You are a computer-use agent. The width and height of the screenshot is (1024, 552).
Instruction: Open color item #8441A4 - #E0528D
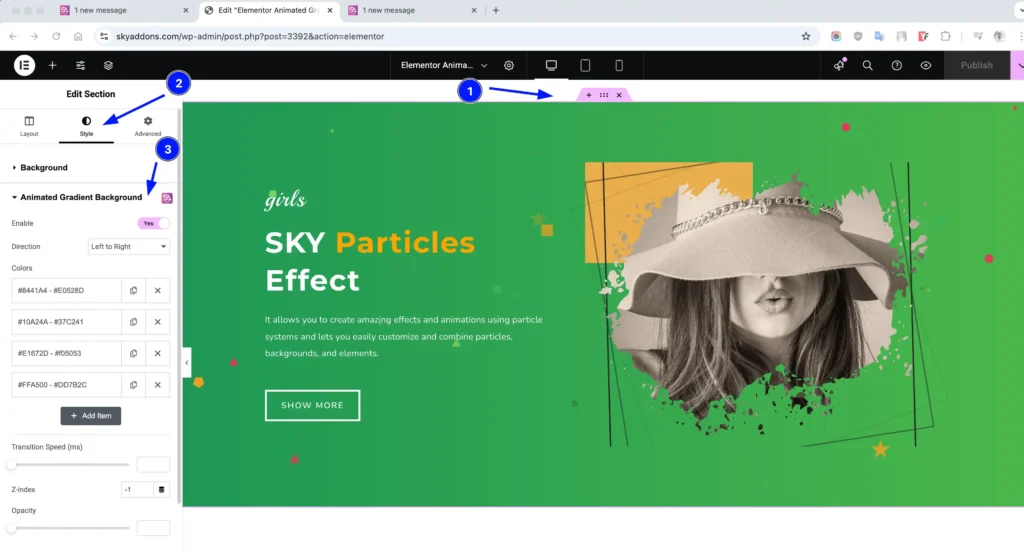pyautogui.click(x=66, y=291)
